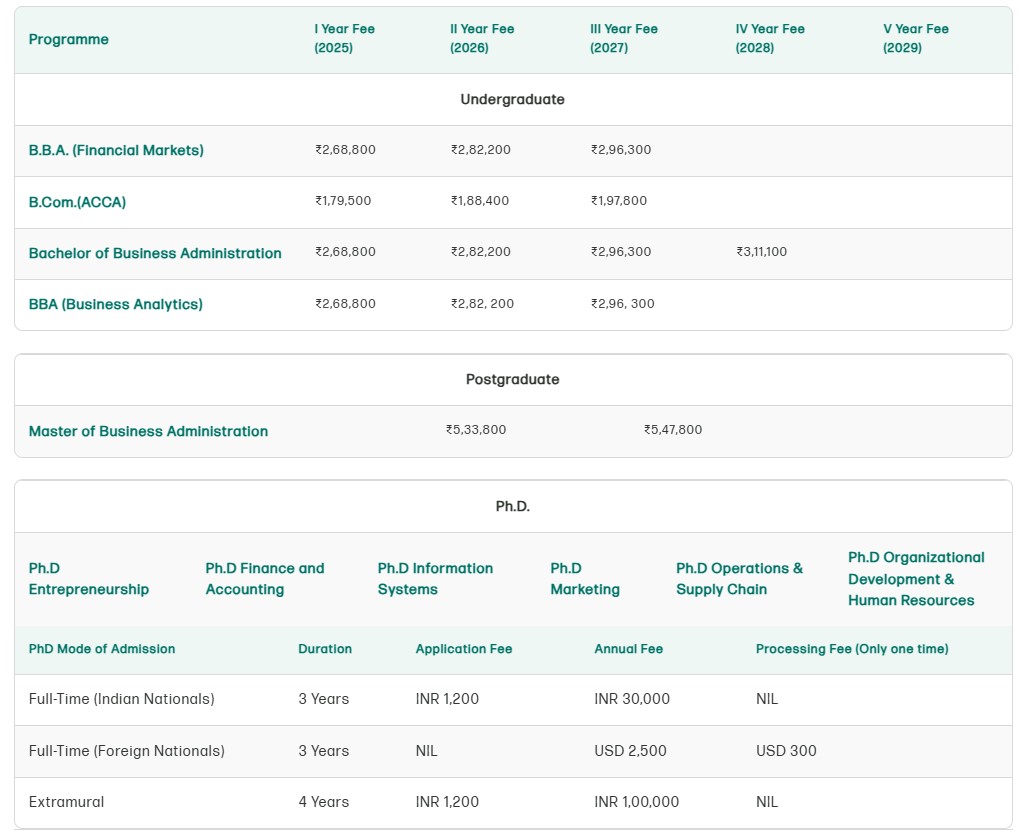The image size is (1020, 835).
Task: Open the Master of Business Administration link
Action: pos(148,432)
